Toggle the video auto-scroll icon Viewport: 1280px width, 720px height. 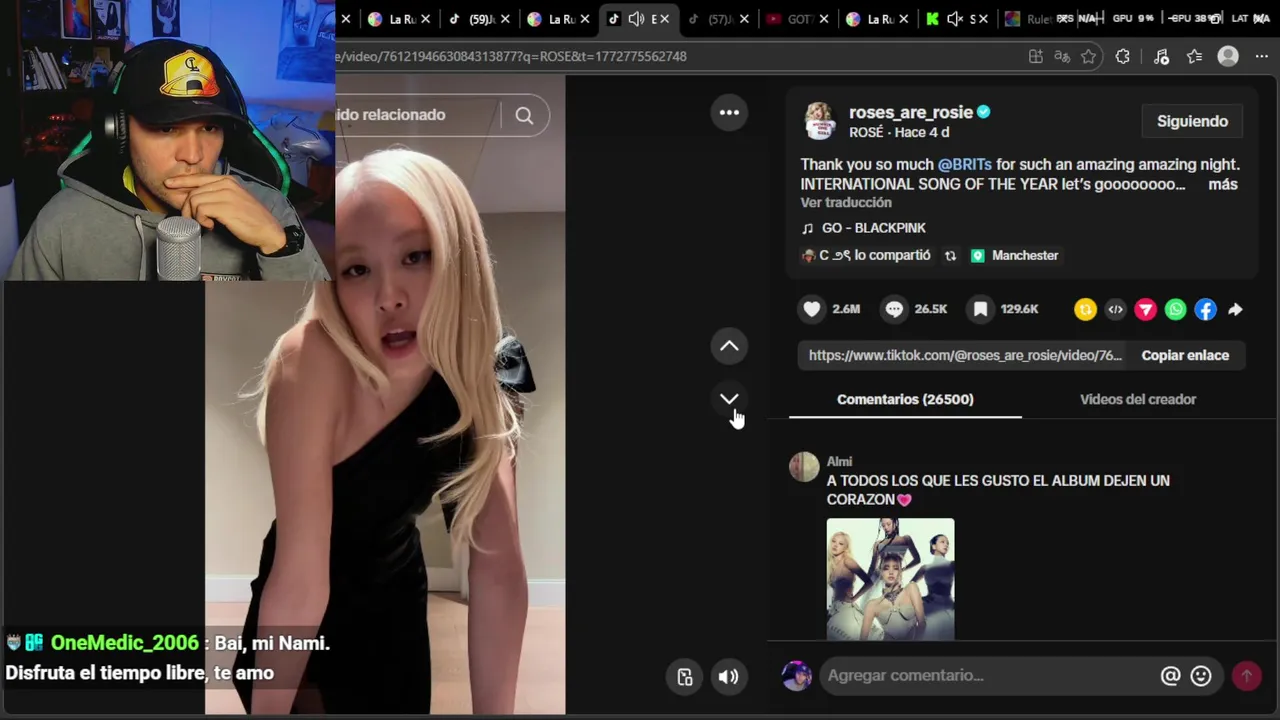(x=685, y=677)
